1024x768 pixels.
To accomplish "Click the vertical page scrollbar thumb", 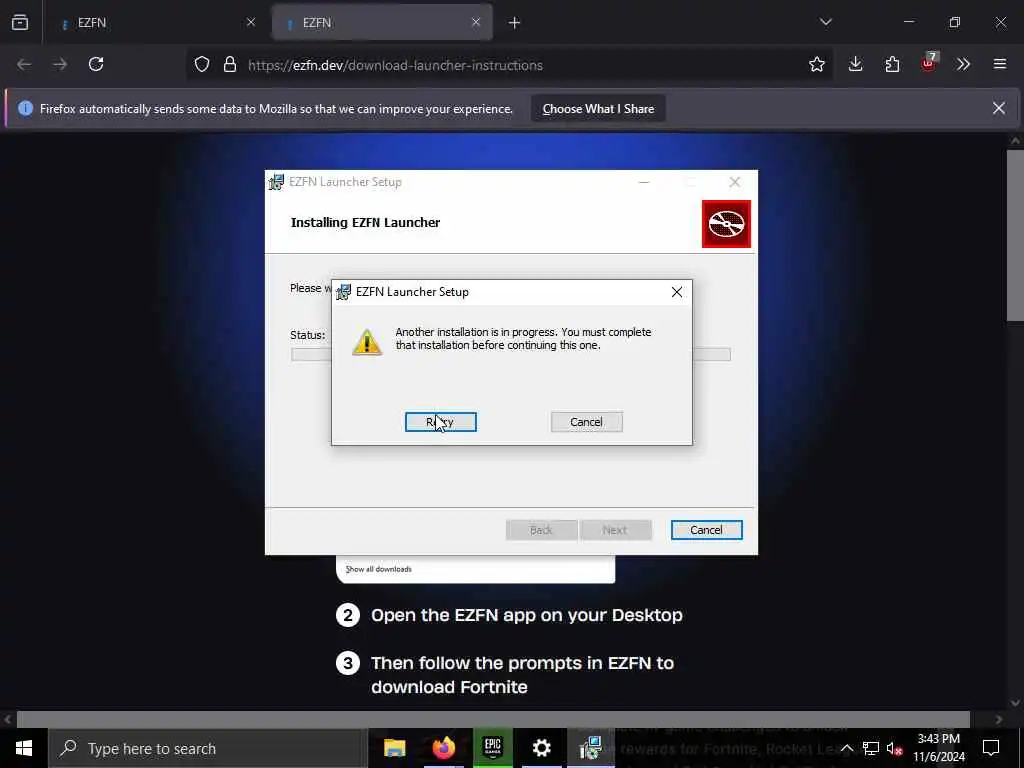I will [1015, 235].
